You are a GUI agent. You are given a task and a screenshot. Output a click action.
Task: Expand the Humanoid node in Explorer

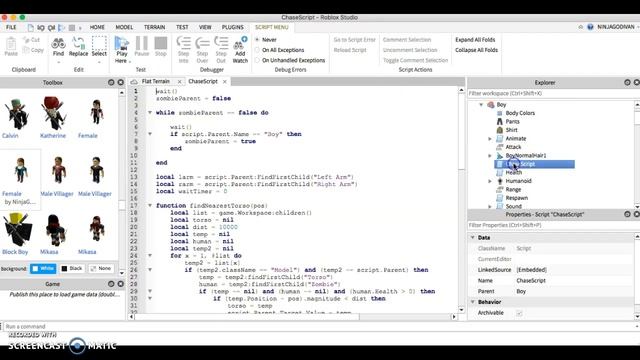coord(490,181)
